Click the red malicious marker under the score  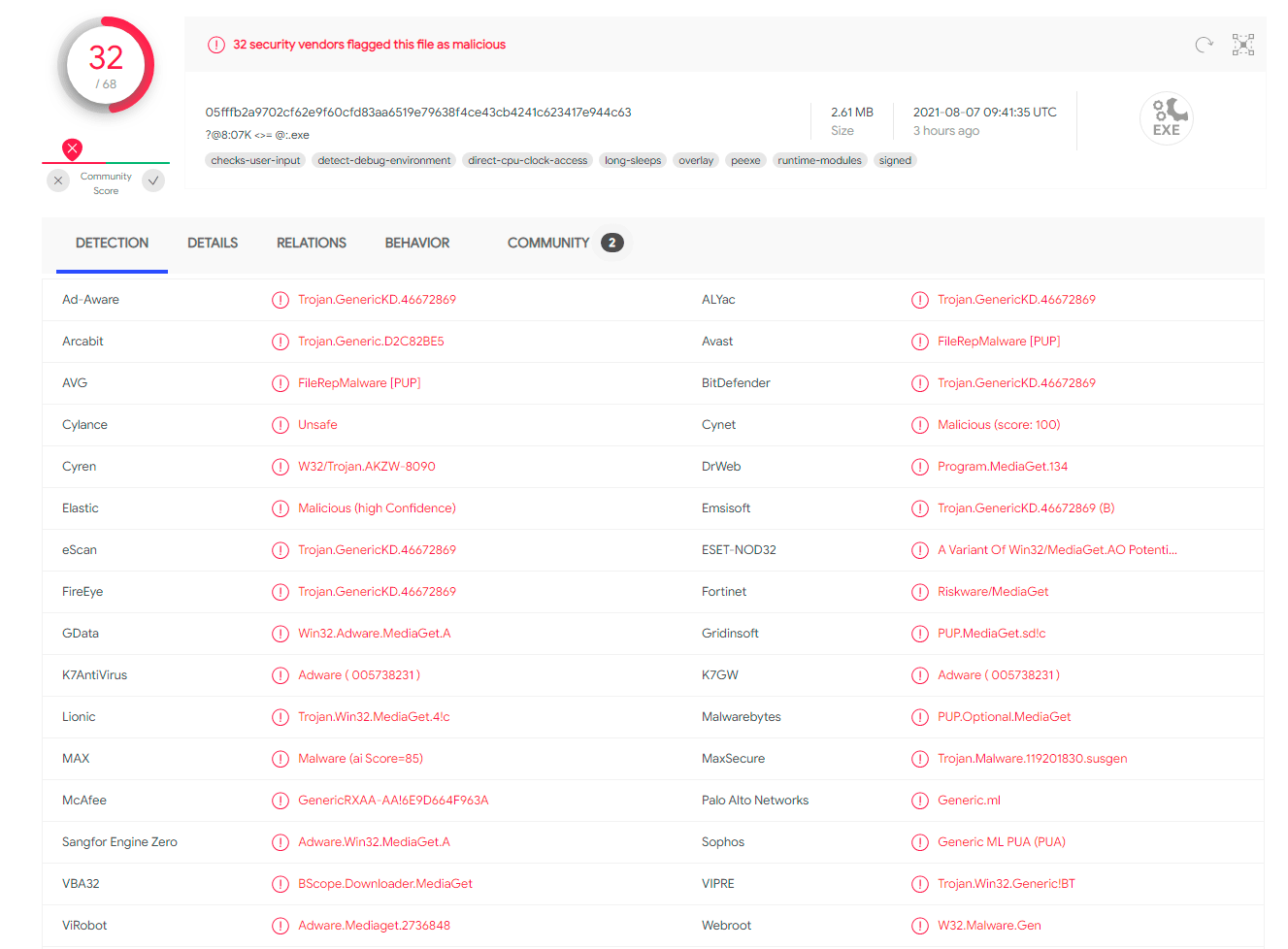pos(72,148)
